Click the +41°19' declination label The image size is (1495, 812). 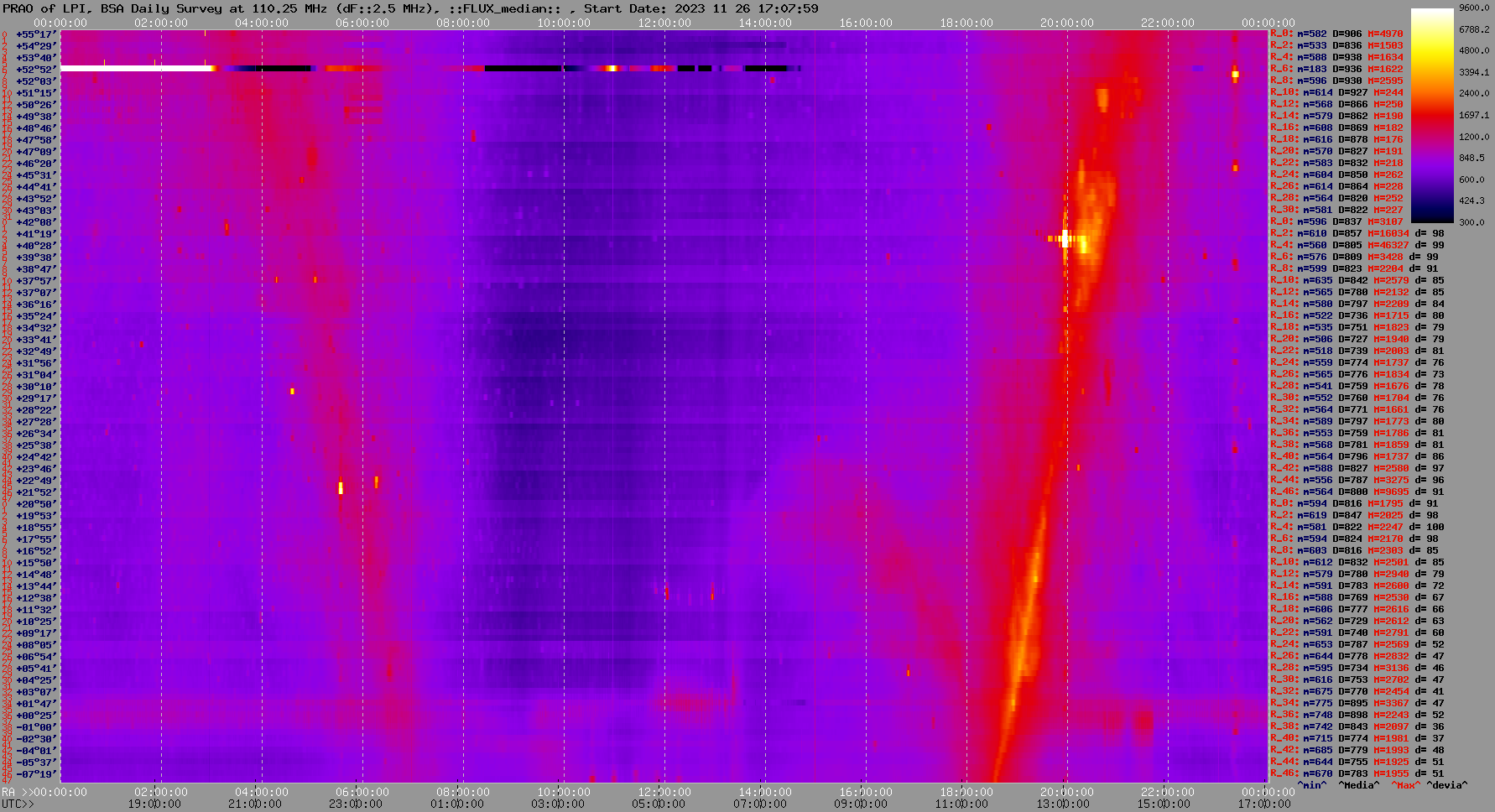36,233
